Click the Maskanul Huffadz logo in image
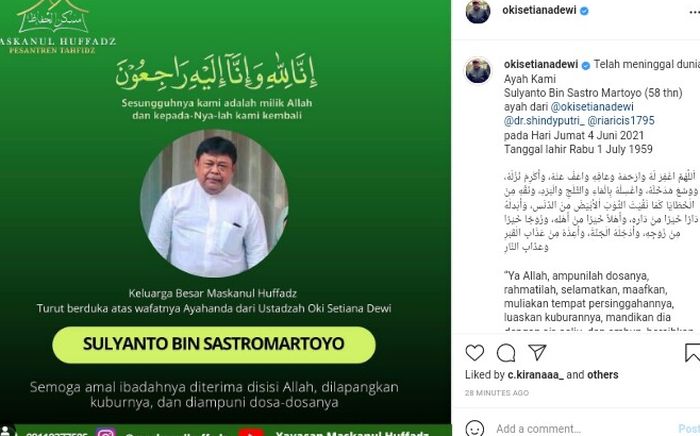Viewport: 700px width, 436px height. coord(56,27)
